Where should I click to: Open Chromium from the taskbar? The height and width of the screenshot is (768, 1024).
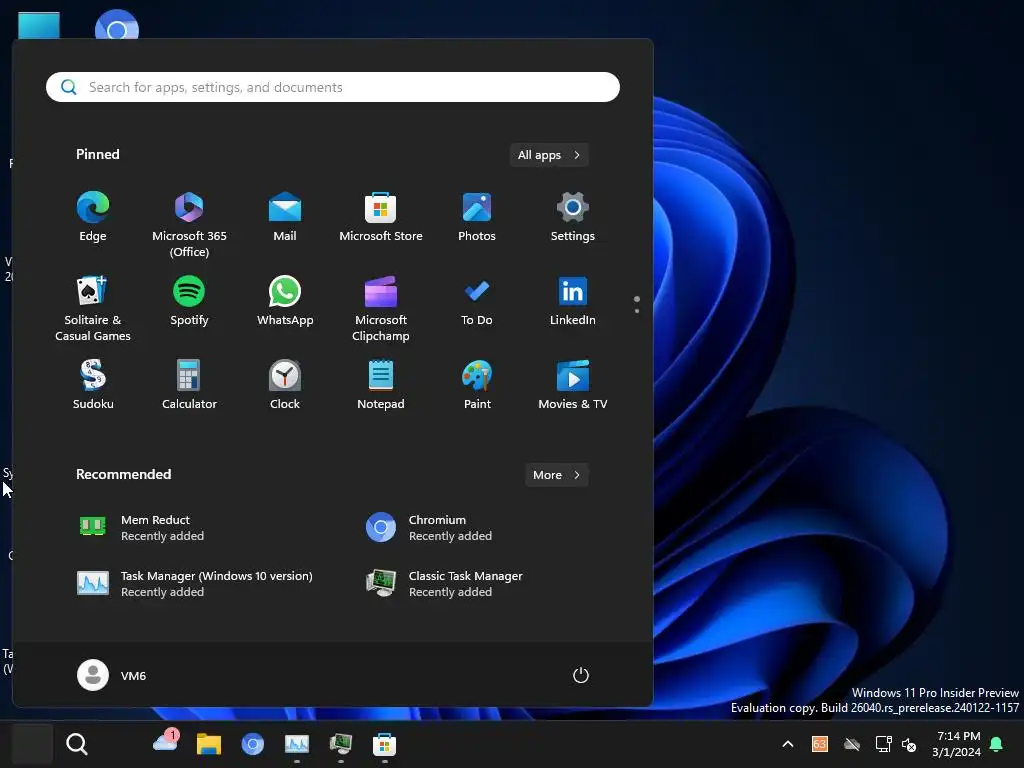click(x=253, y=744)
